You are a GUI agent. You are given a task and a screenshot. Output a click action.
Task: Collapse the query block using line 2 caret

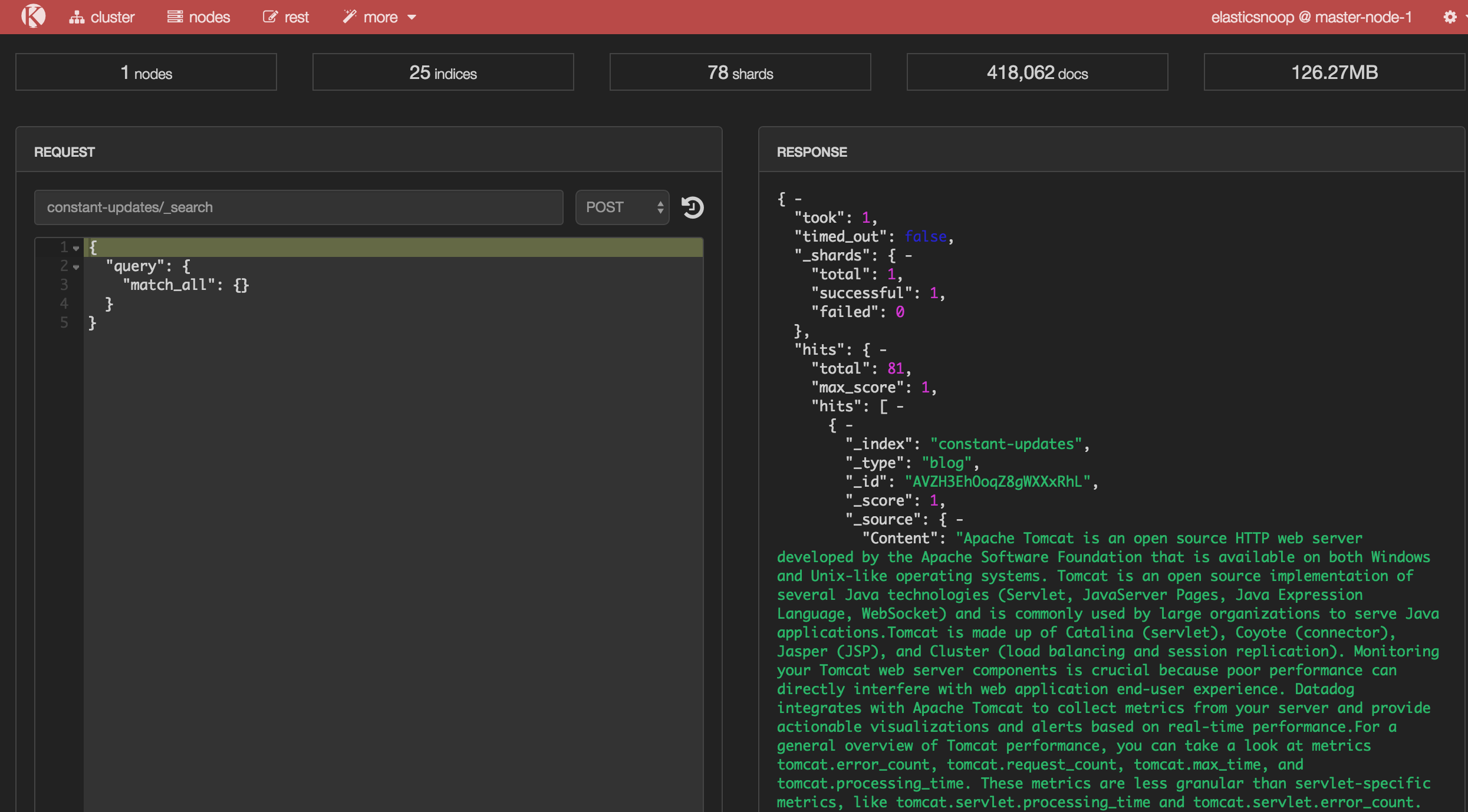click(77, 267)
